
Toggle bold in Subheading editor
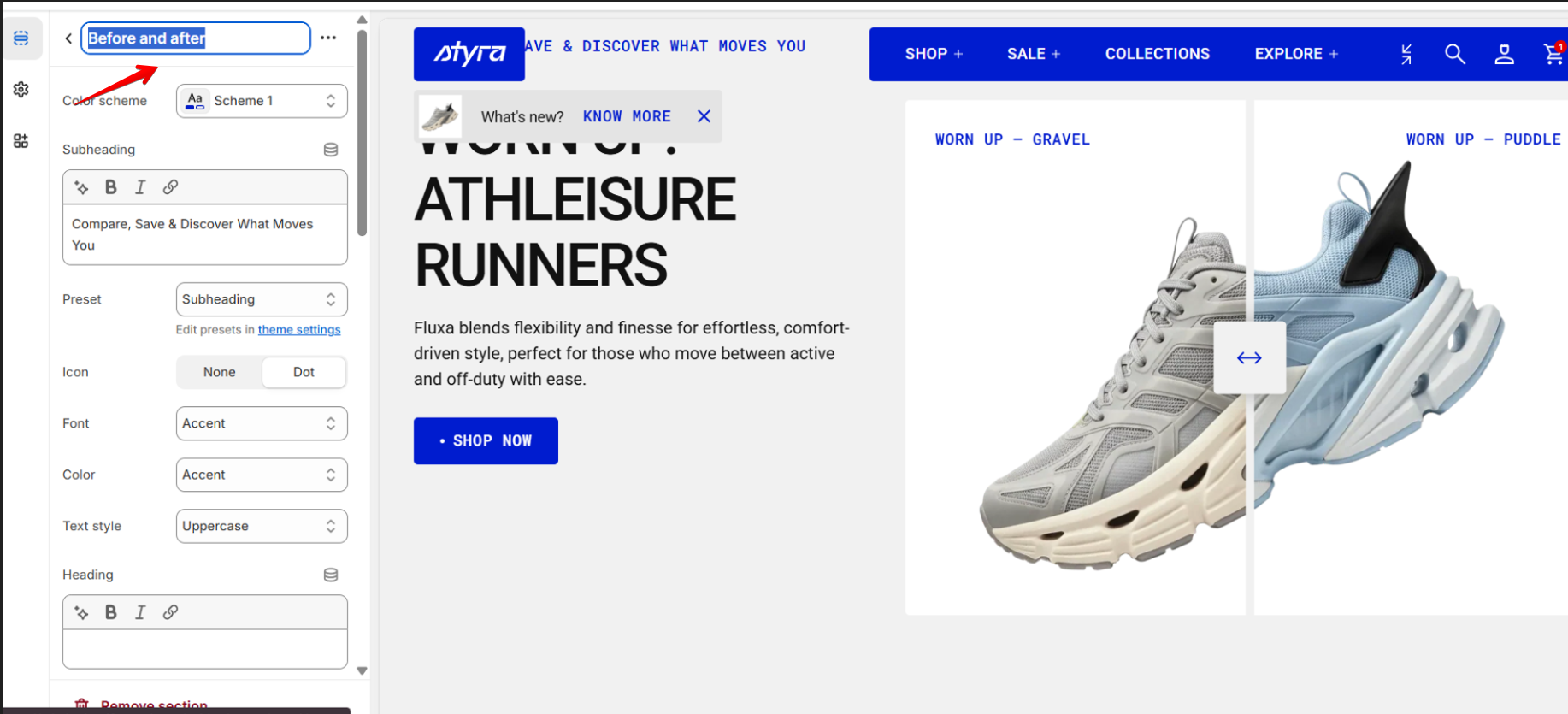[111, 187]
